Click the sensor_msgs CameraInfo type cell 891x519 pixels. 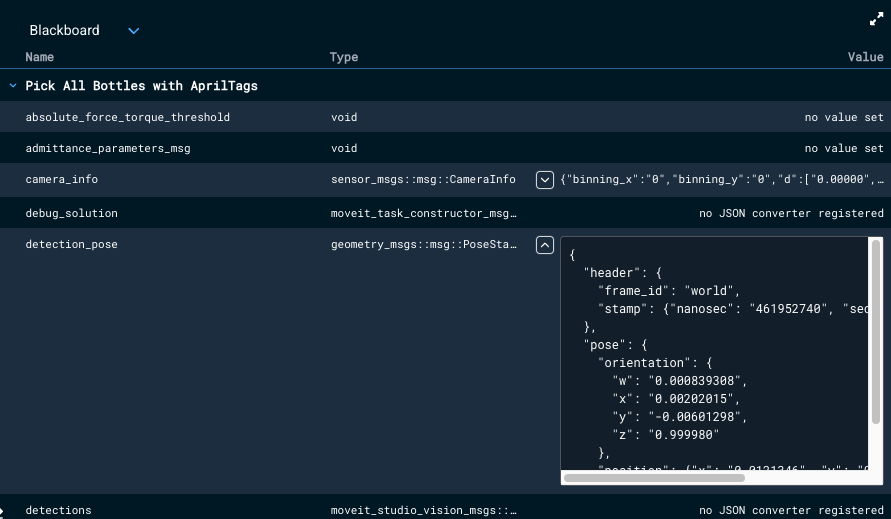coord(423,180)
